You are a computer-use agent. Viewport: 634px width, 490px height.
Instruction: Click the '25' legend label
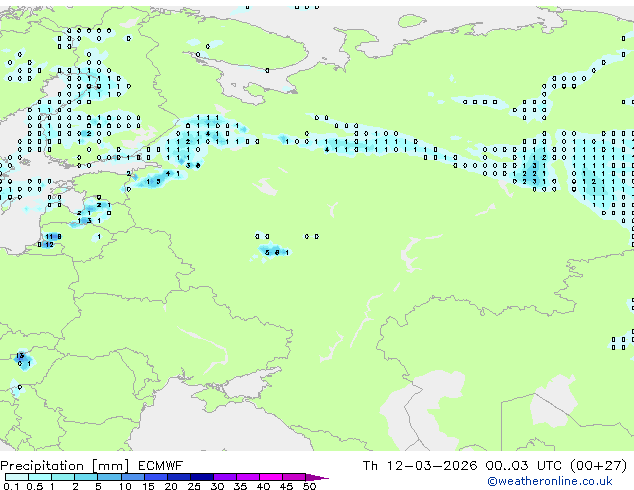pos(194,486)
